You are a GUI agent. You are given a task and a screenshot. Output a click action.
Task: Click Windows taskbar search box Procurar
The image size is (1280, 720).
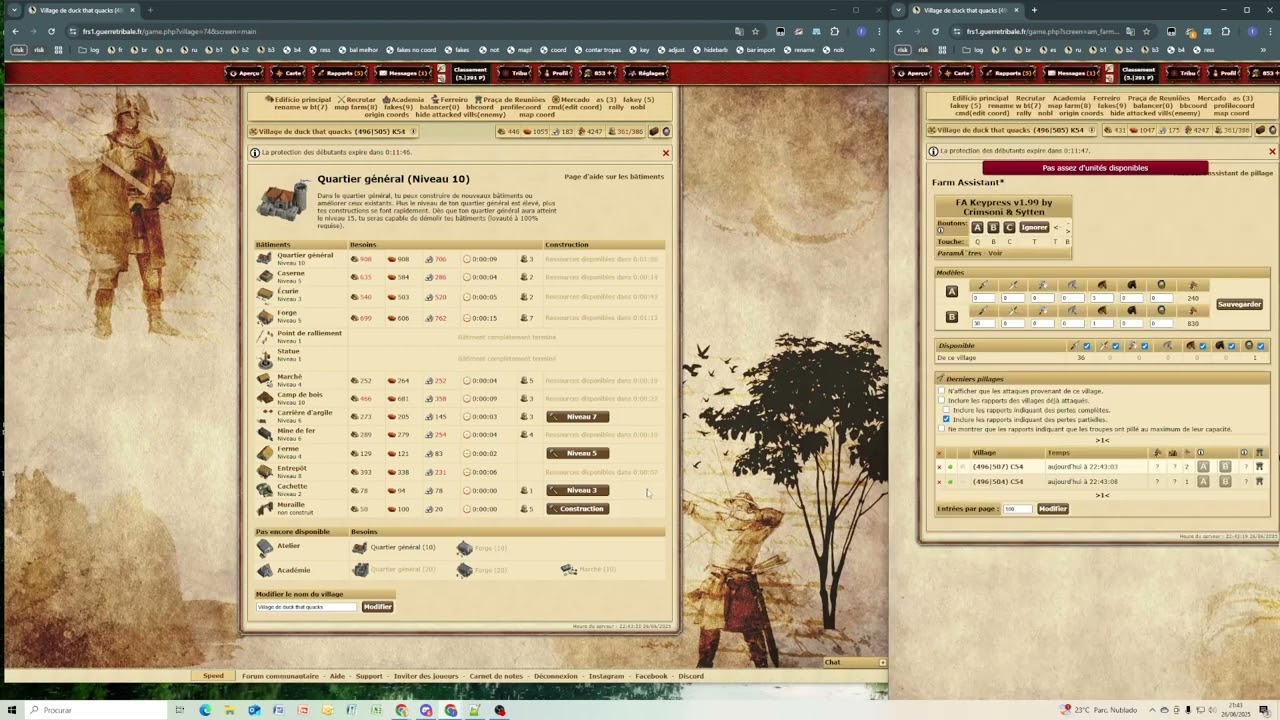coord(95,710)
